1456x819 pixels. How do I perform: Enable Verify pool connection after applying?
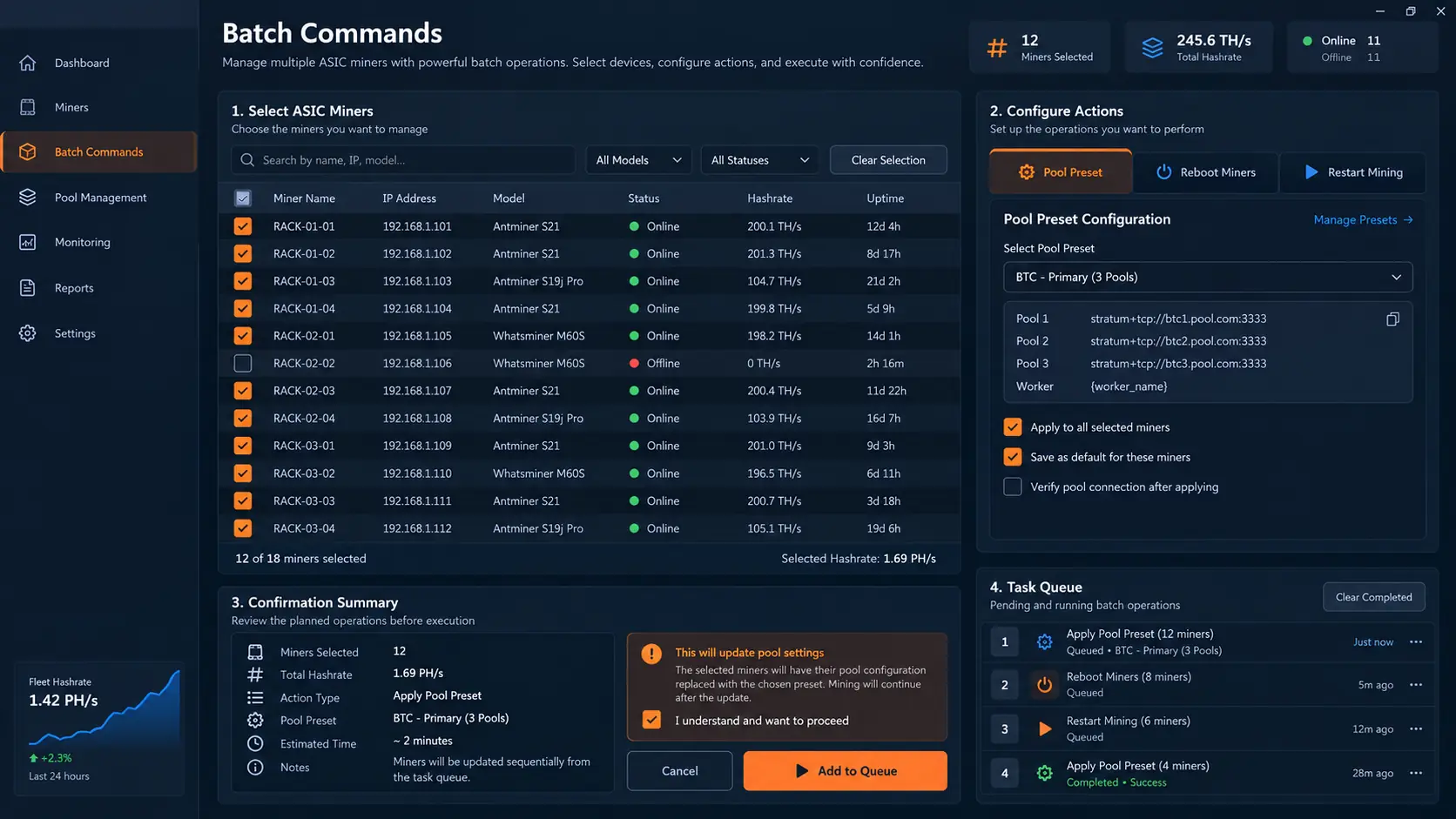[1013, 487]
